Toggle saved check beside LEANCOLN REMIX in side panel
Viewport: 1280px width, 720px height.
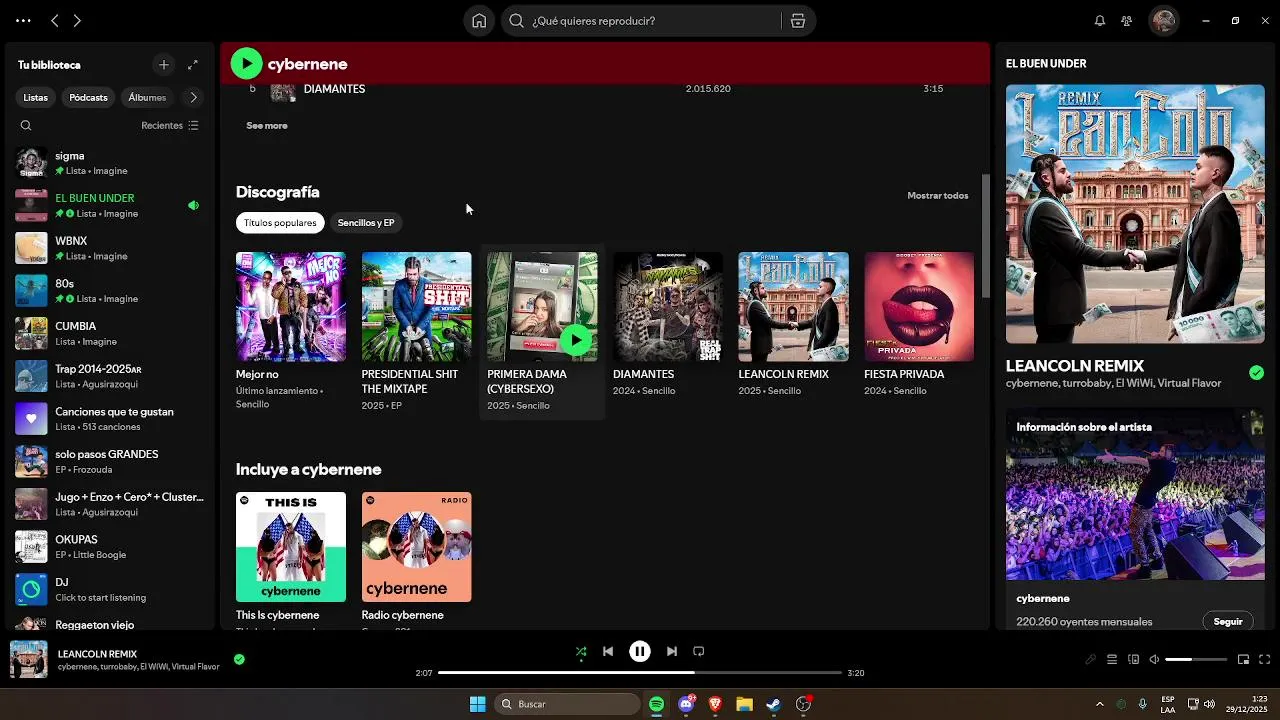point(1256,373)
